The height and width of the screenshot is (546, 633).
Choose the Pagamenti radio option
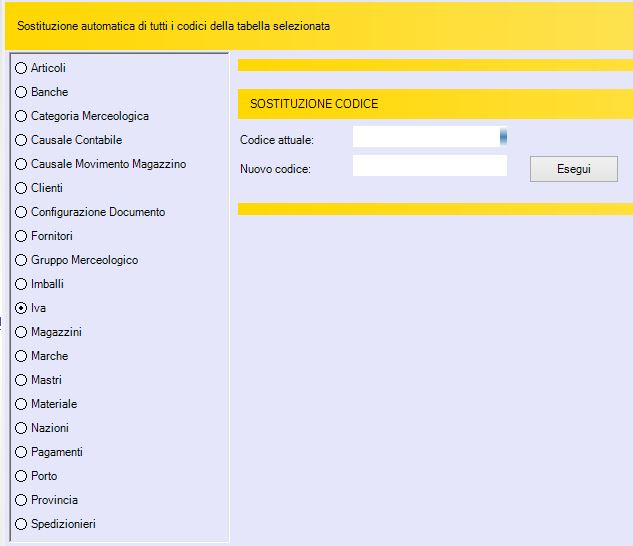coord(21,452)
